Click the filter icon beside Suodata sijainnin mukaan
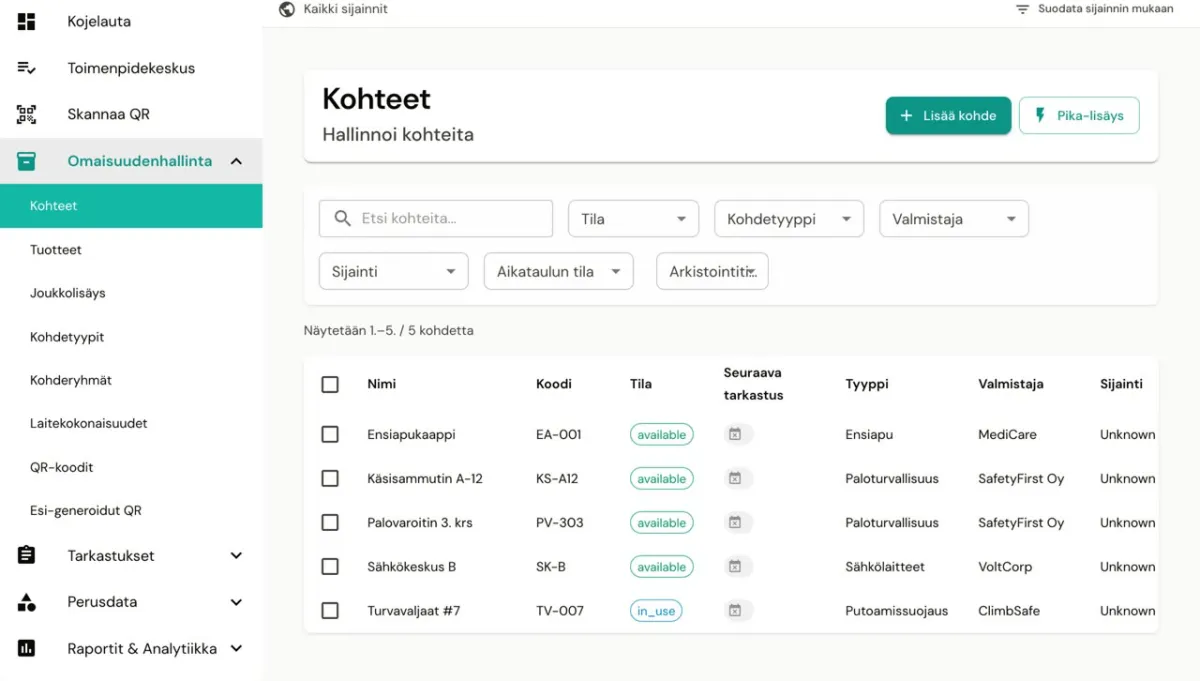This screenshot has width=1200, height=681. tap(1022, 9)
